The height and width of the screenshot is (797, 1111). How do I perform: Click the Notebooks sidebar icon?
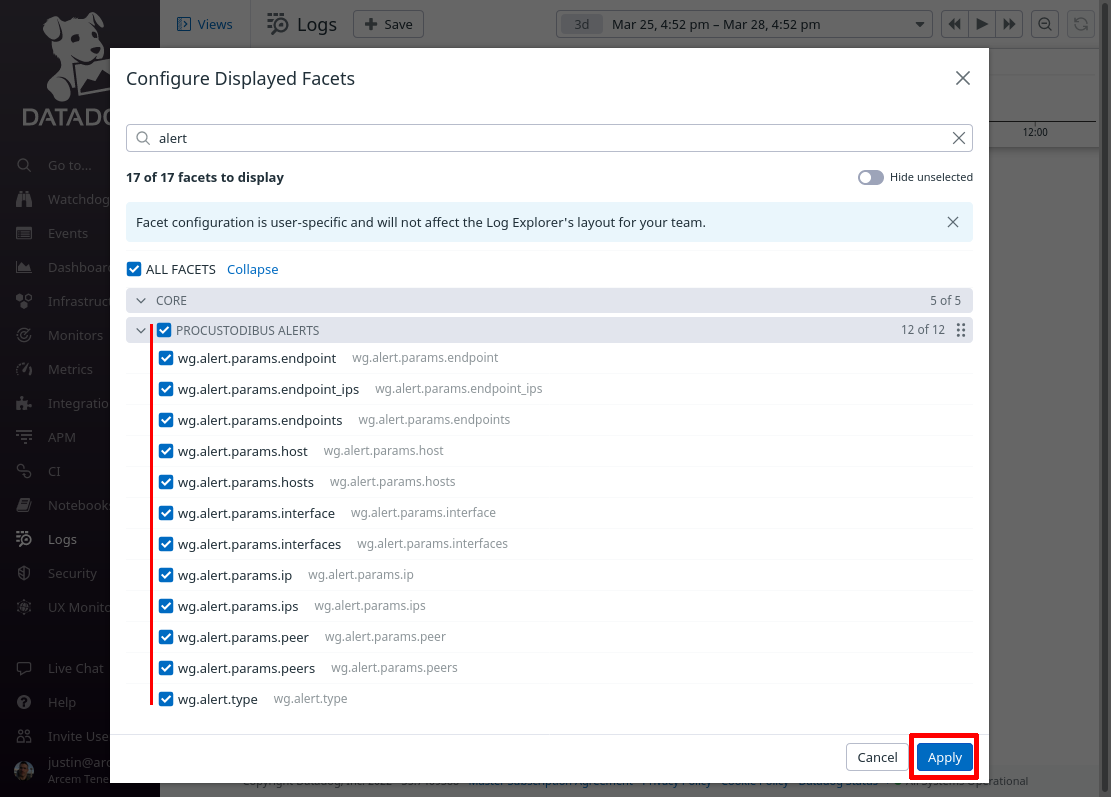coord(24,505)
